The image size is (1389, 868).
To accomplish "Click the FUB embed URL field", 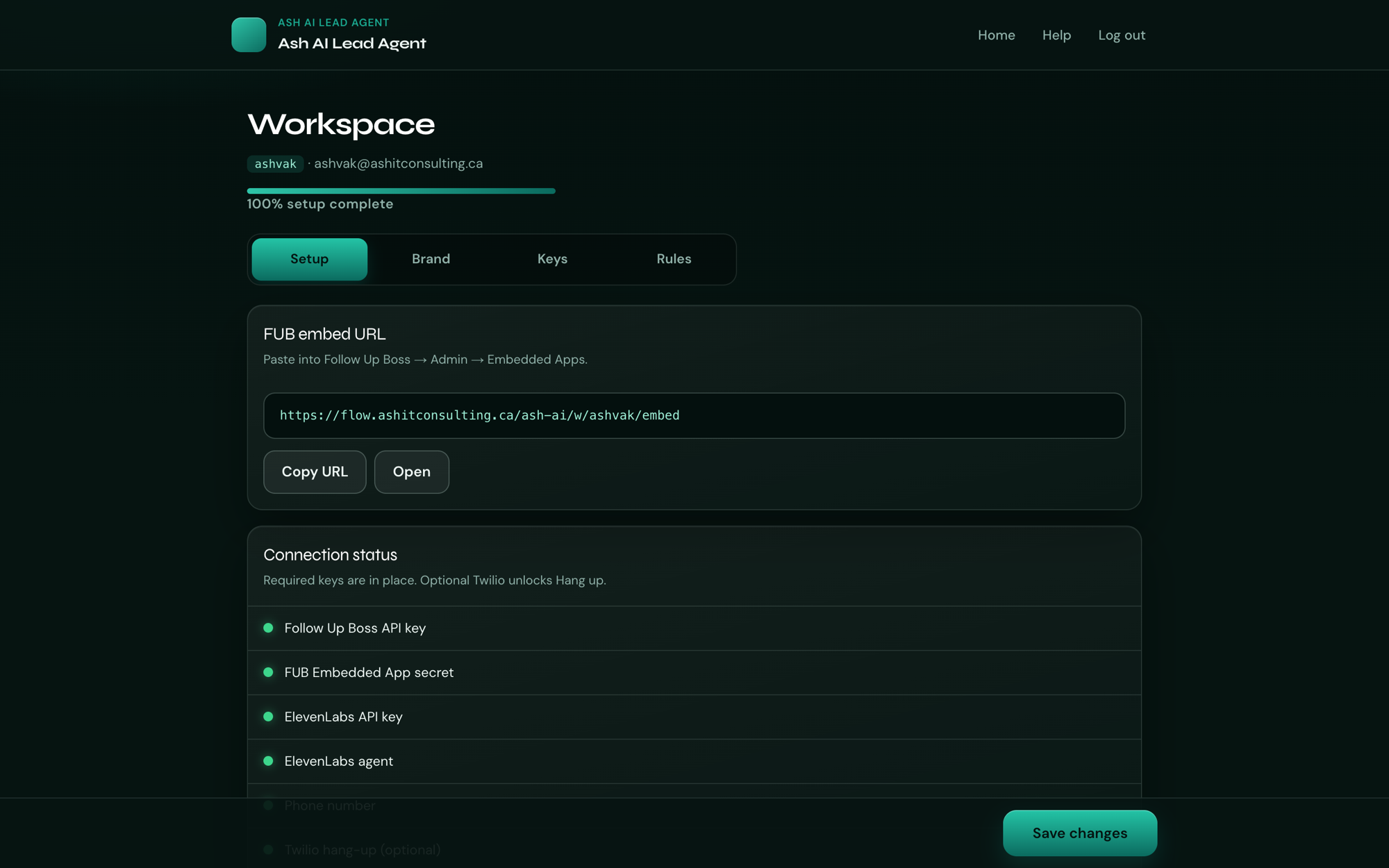I will tap(694, 415).
